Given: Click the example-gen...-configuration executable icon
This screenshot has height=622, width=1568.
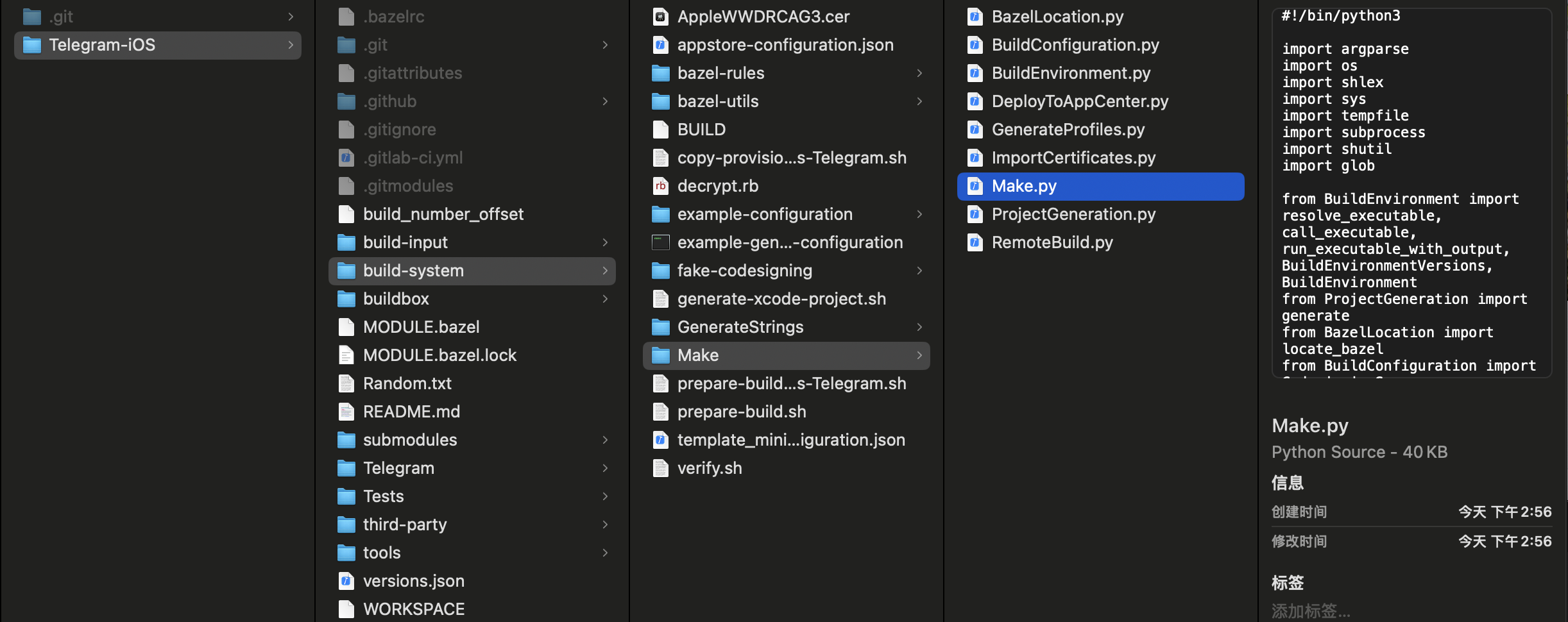Looking at the screenshot, I should pyautogui.click(x=661, y=242).
